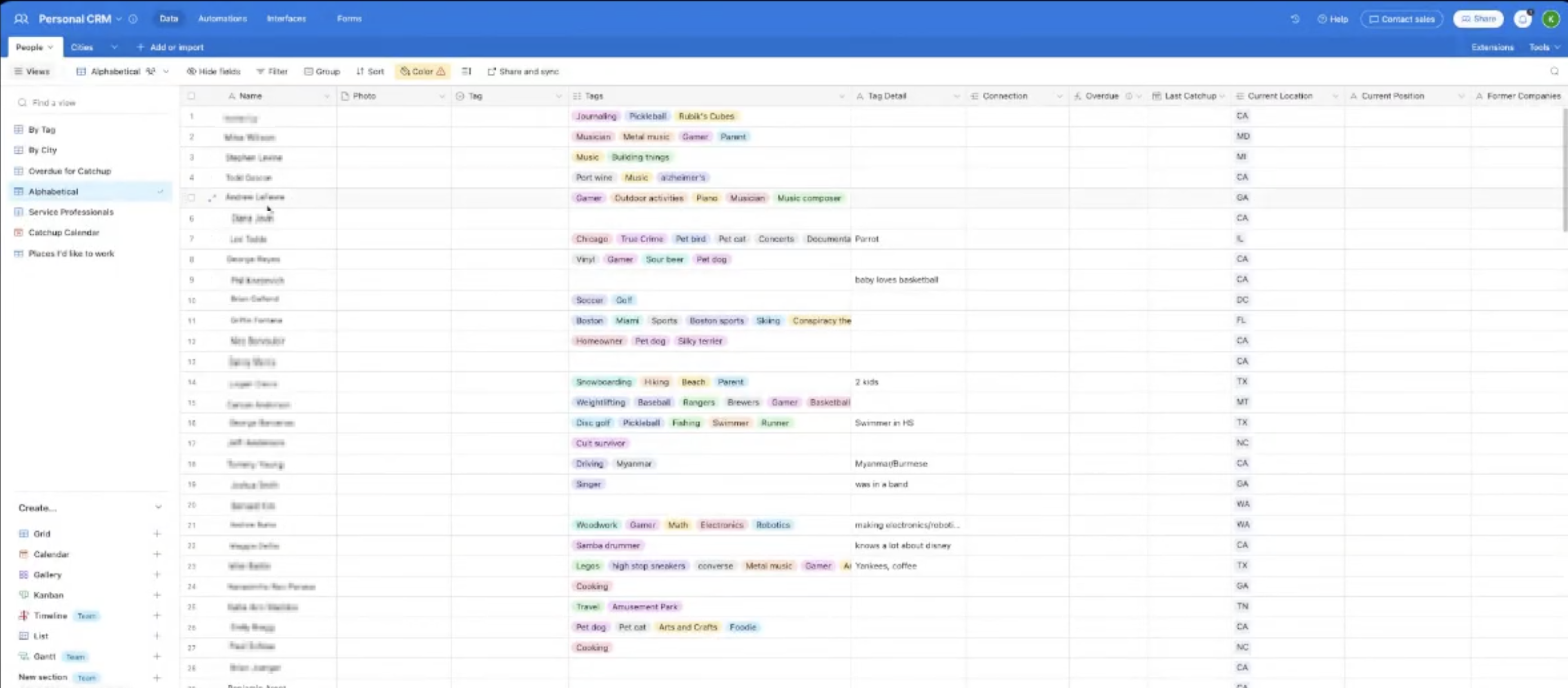Open the user avatar at top right
The image size is (1568, 688).
pyautogui.click(x=1551, y=19)
